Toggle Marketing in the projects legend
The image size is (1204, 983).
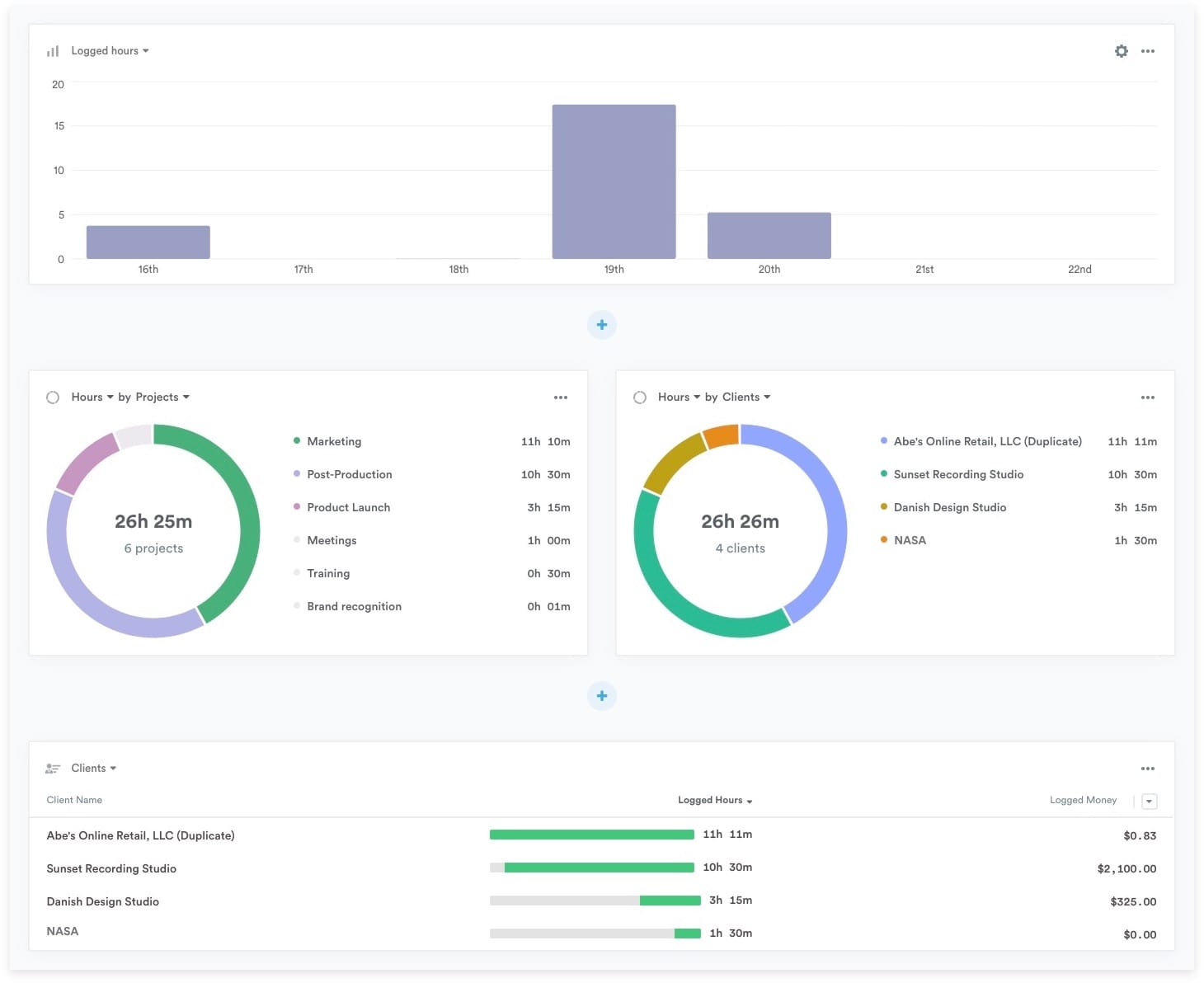(x=333, y=442)
